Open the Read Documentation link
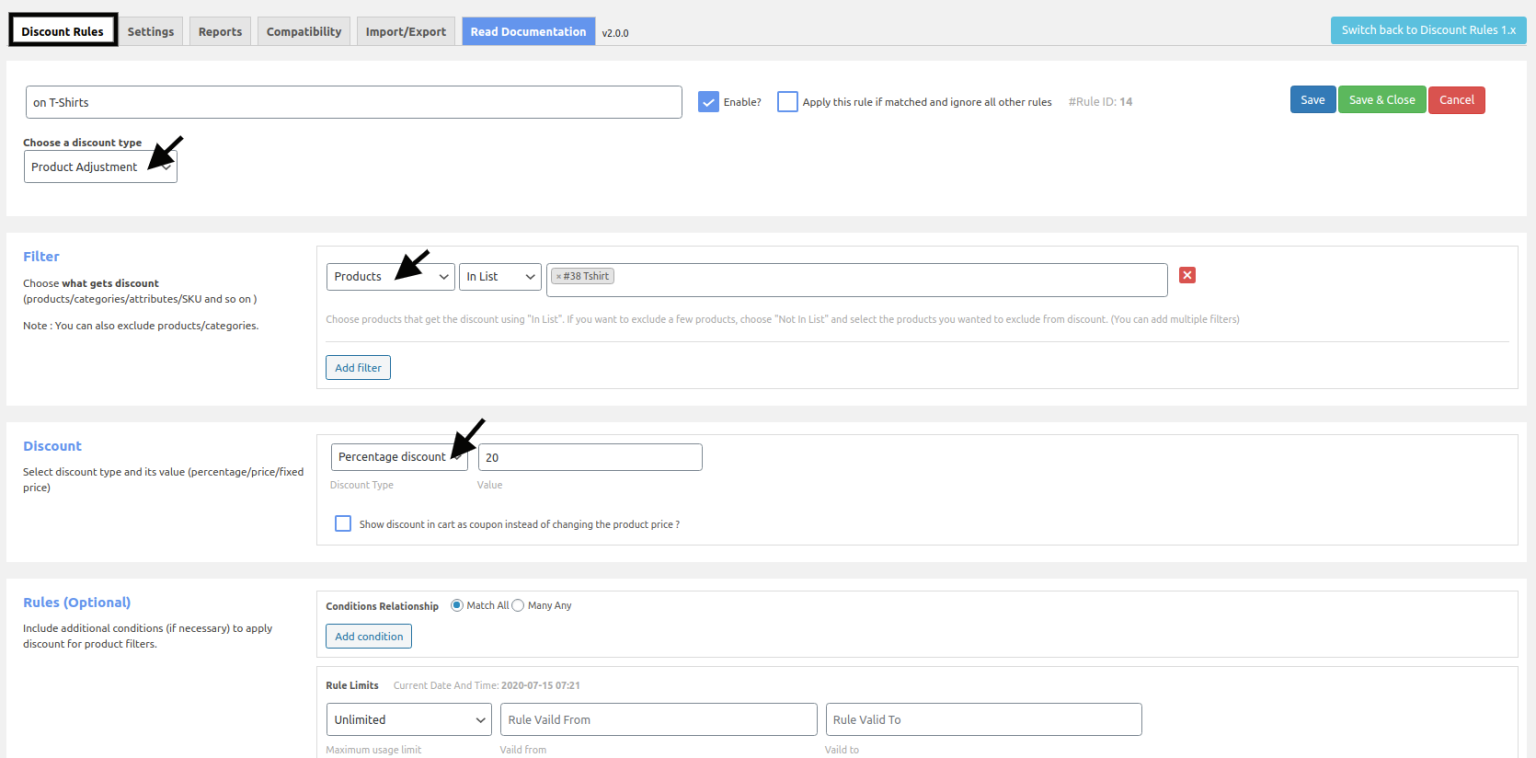The height and width of the screenshot is (758, 1536). (528, 31)
